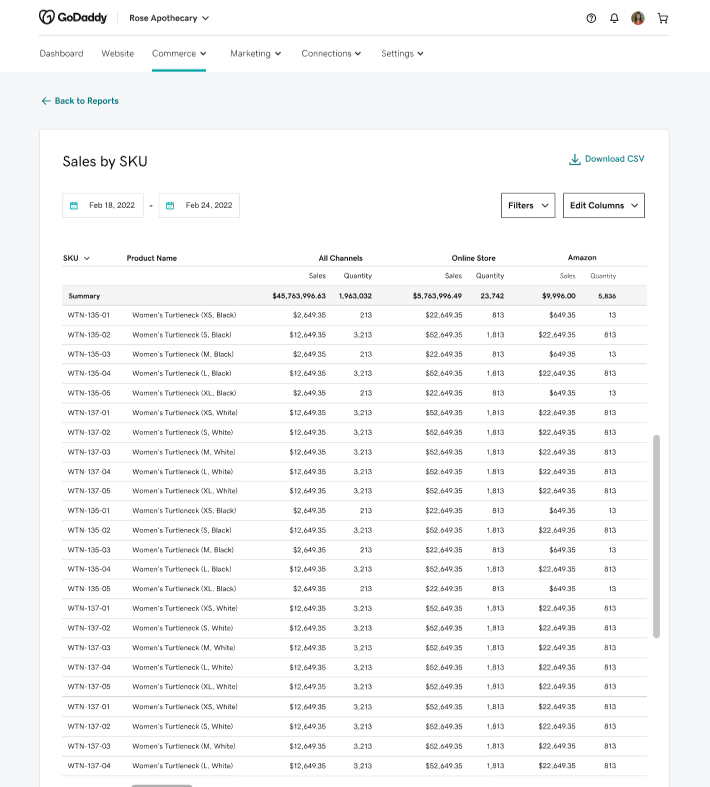The image size is (710, 787).
Task: Sort by the SKU column header
Action: point(76,258)
